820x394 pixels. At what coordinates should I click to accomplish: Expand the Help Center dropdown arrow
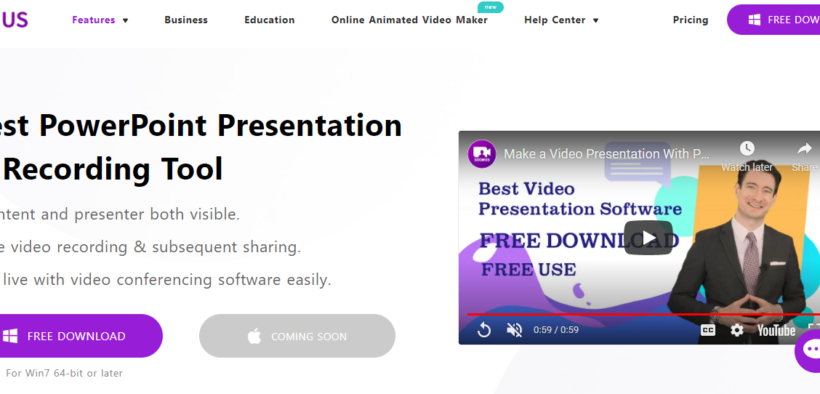[x=596, y=20]
